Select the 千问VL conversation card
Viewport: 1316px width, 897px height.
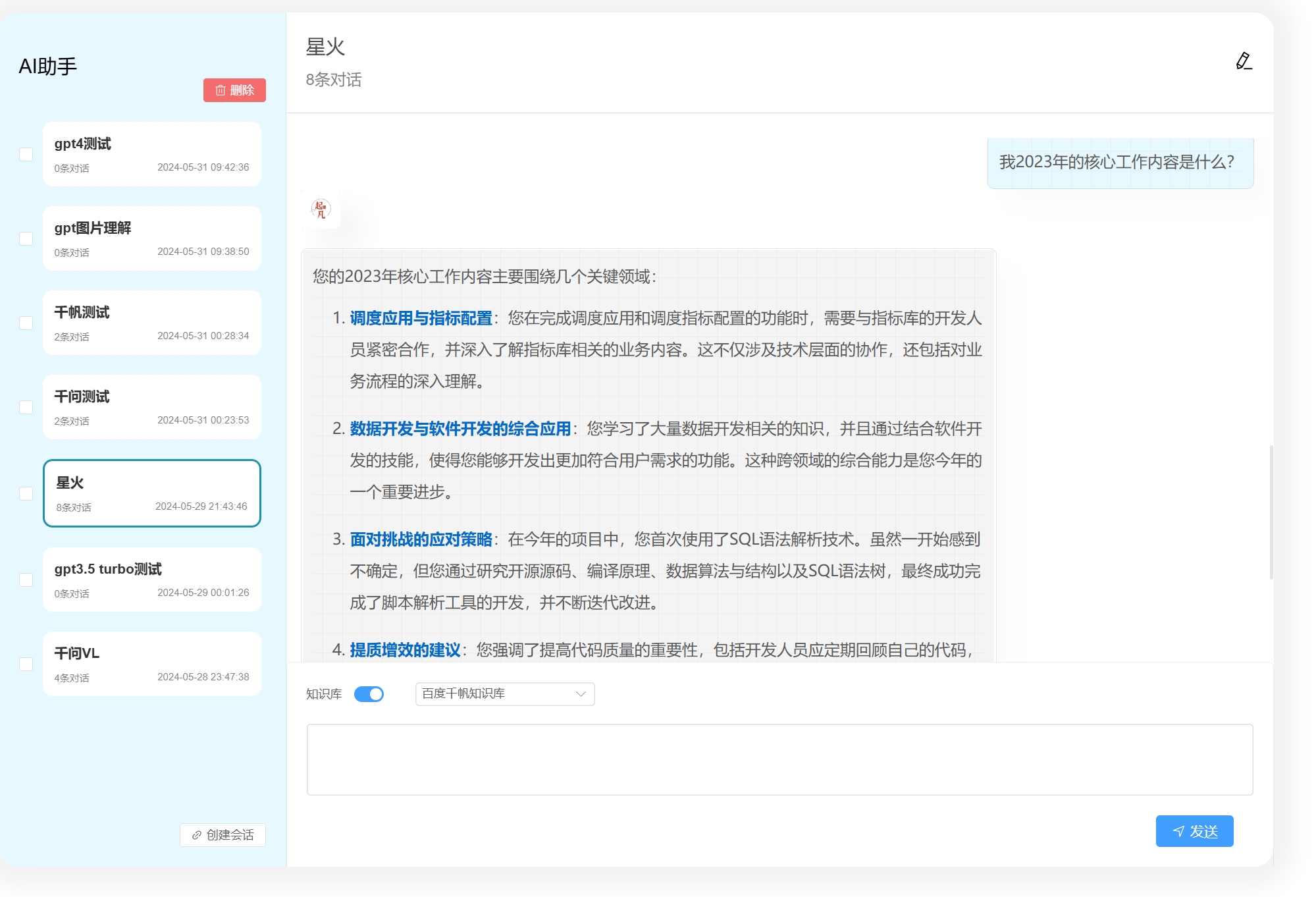tap(152, 664)
